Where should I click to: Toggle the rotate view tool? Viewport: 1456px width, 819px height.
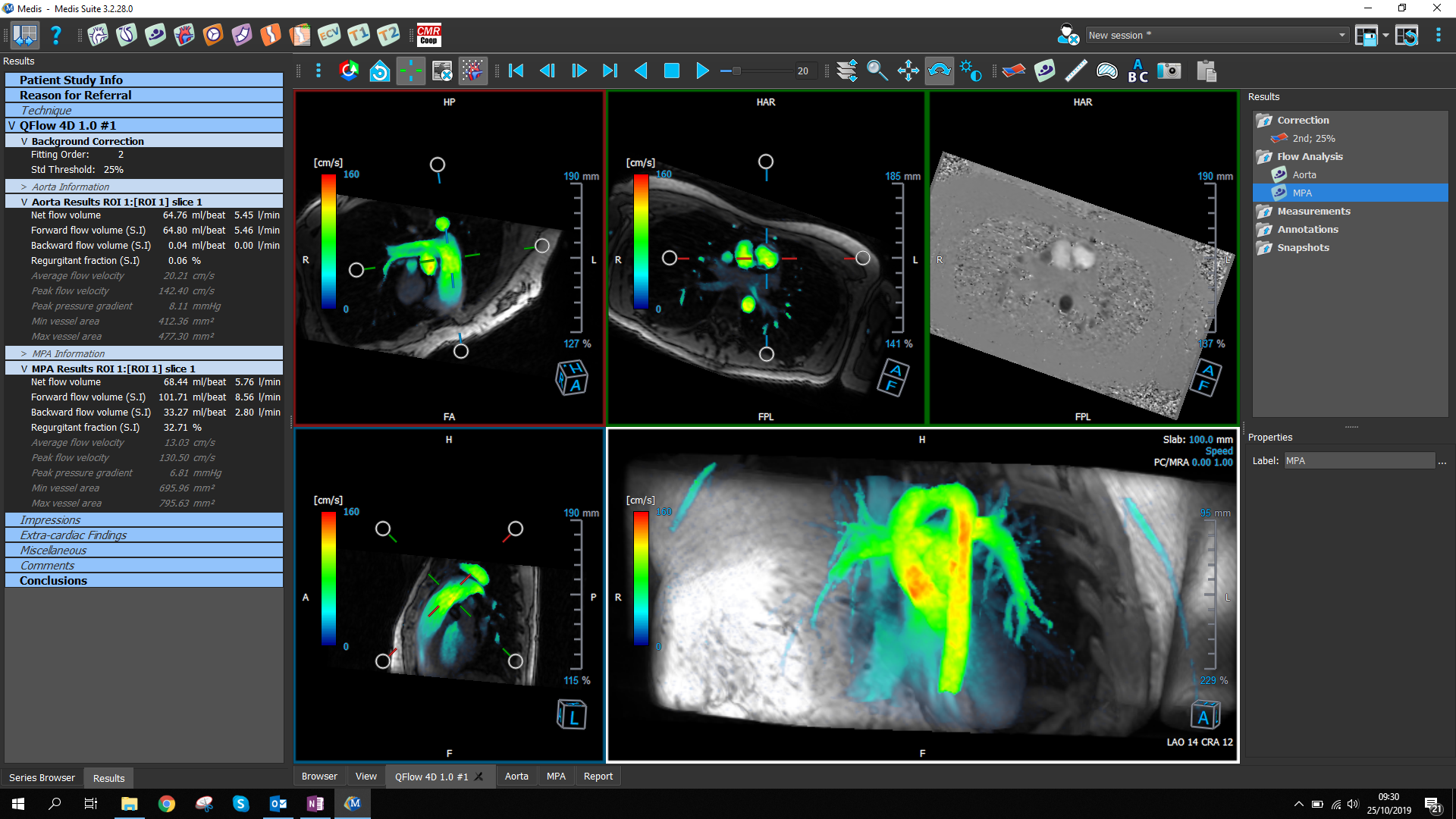(939, 71)
